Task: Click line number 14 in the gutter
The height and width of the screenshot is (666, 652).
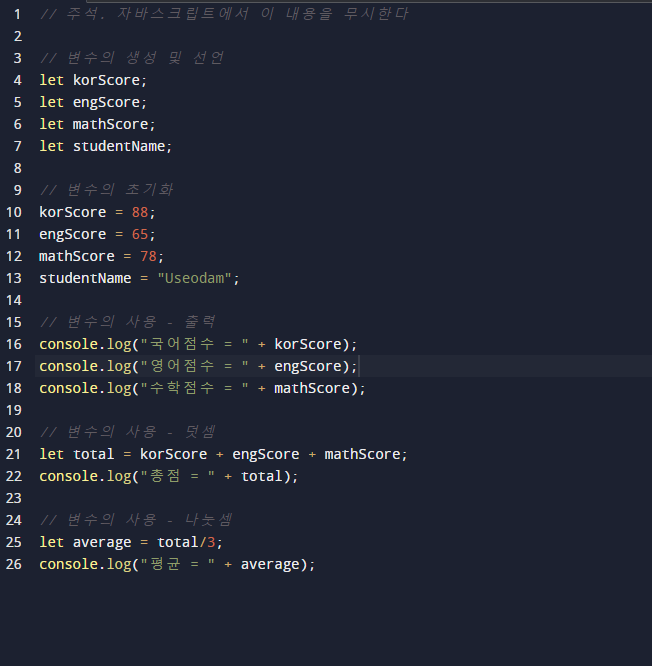Action: (14, 300)
